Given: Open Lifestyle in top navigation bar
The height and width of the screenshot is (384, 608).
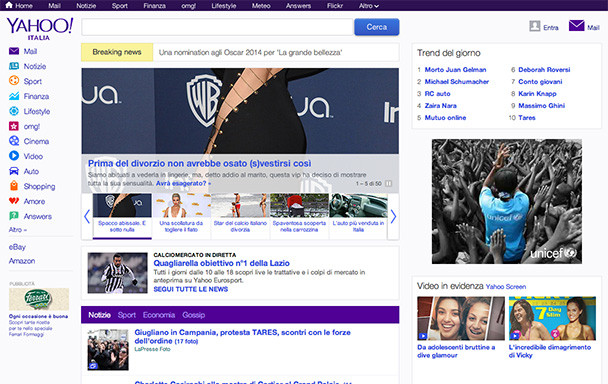Looking at the screenshot, I should click(224, 6).
